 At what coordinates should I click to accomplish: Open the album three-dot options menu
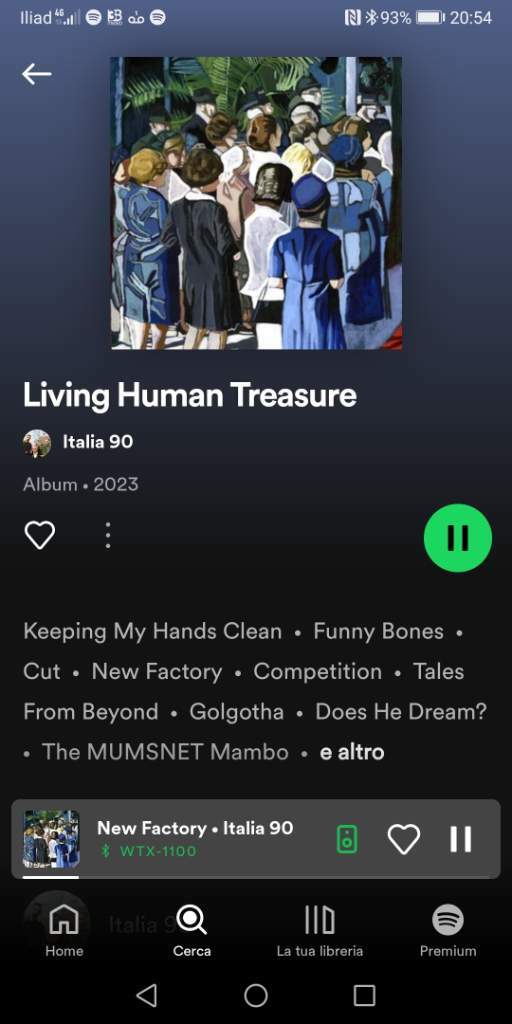pos(108,536)
